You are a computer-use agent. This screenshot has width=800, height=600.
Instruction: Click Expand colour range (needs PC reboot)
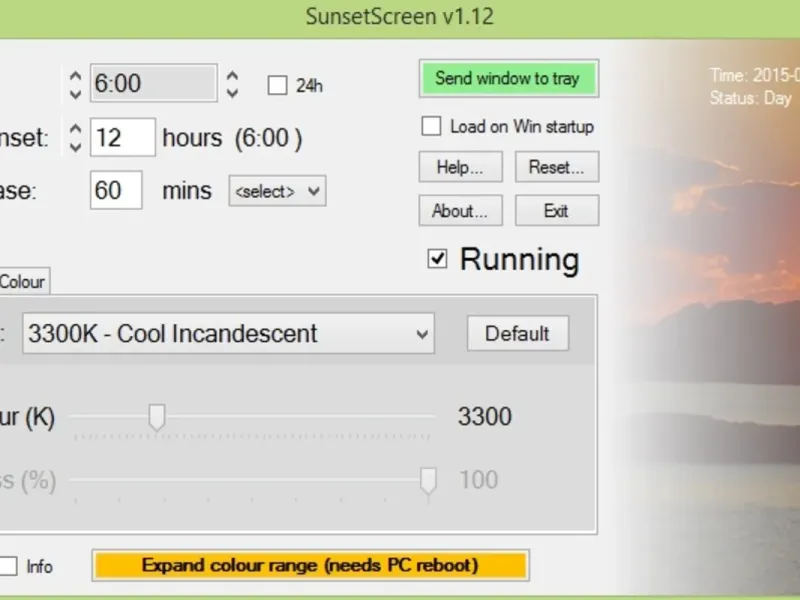pyautogui.click(x=310, y=565)
